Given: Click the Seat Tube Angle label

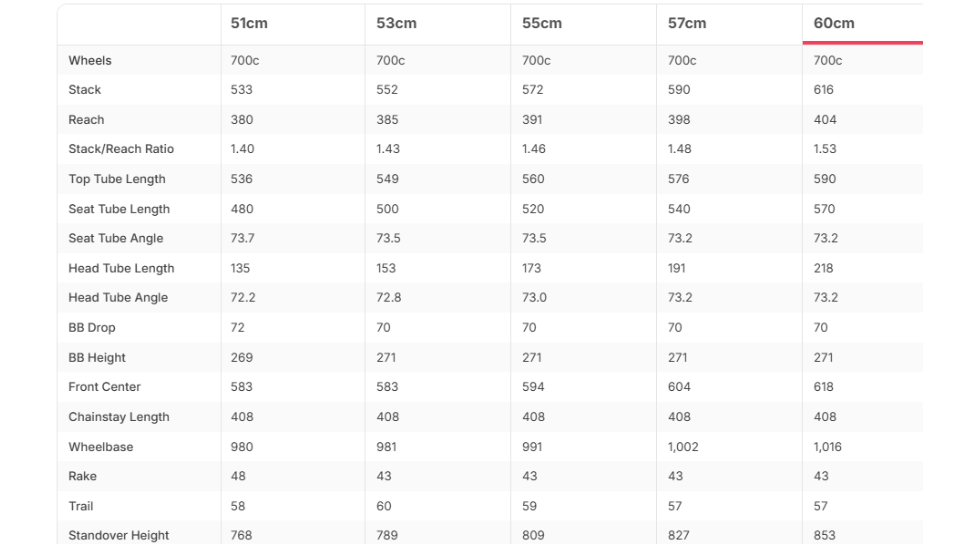Looking at the screenshot, I should (x=116, y=238).
